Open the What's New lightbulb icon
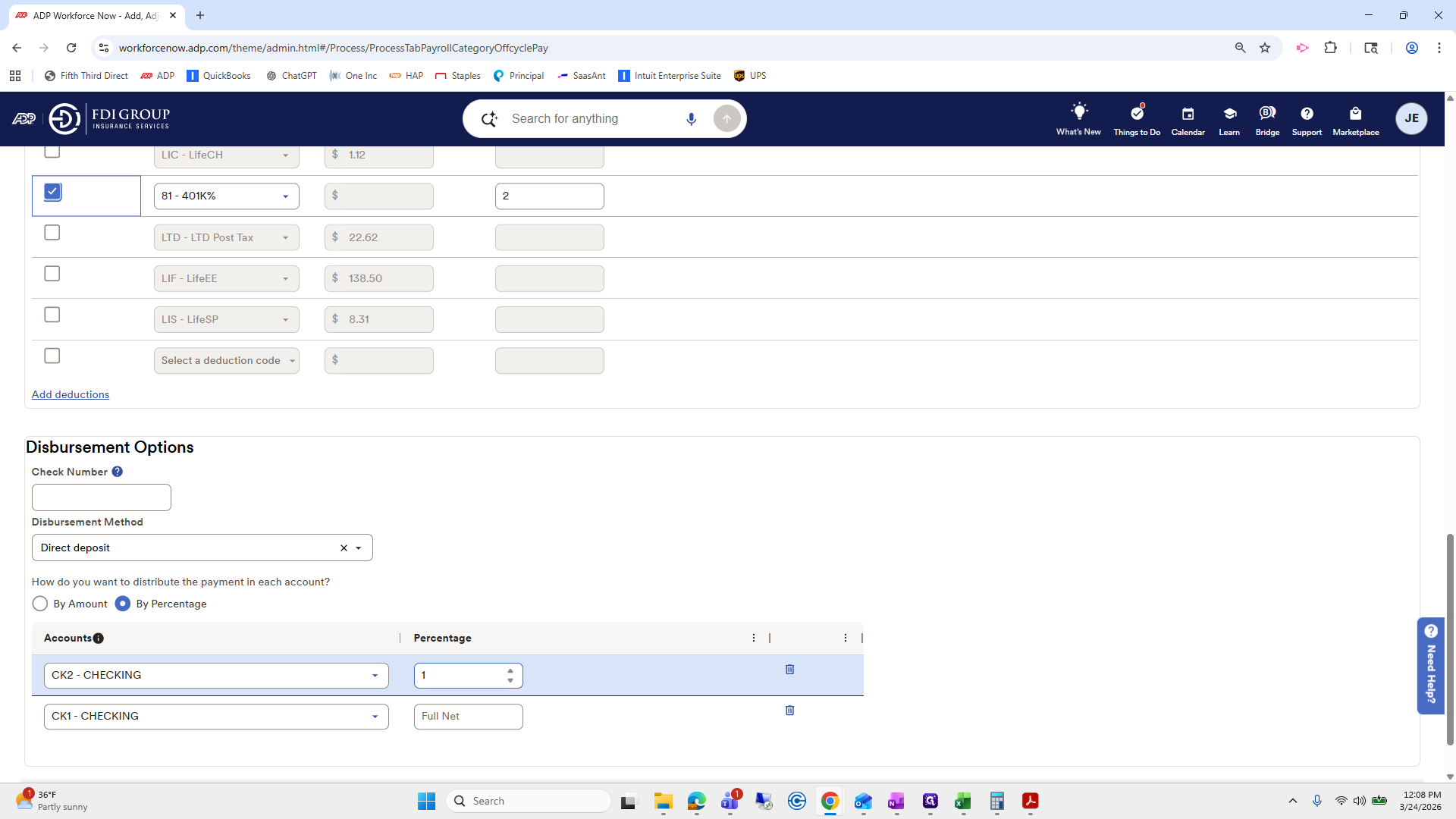1456x819 pixels. click(x=1078, y=112)
